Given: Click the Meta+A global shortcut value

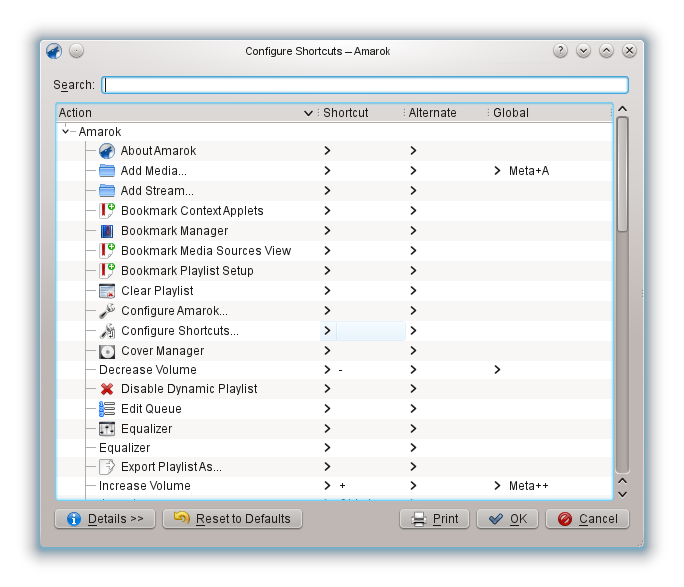Looking at the screenshot, I should 529,171.
